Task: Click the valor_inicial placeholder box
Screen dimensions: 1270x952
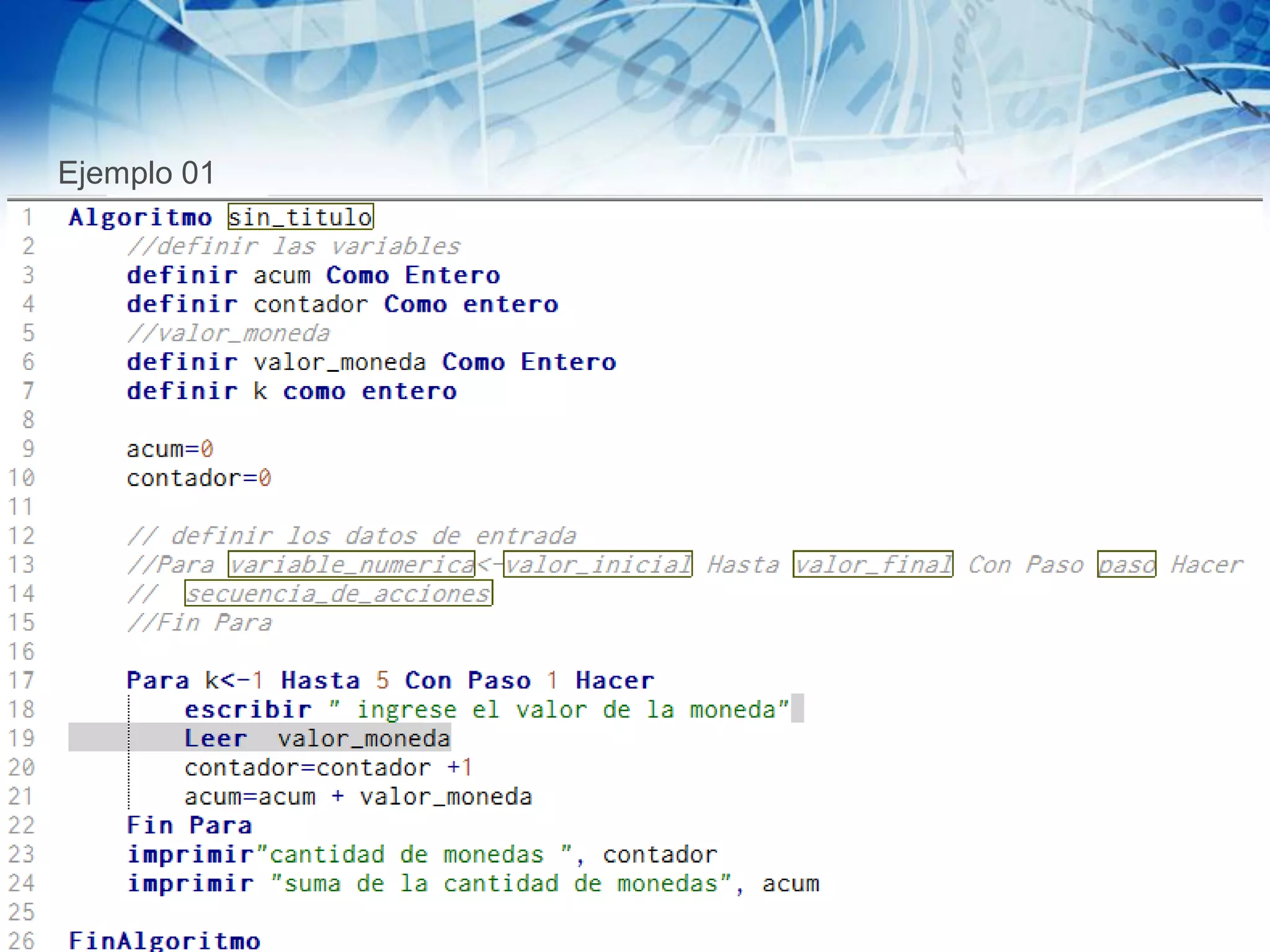Action: [597, 564]
